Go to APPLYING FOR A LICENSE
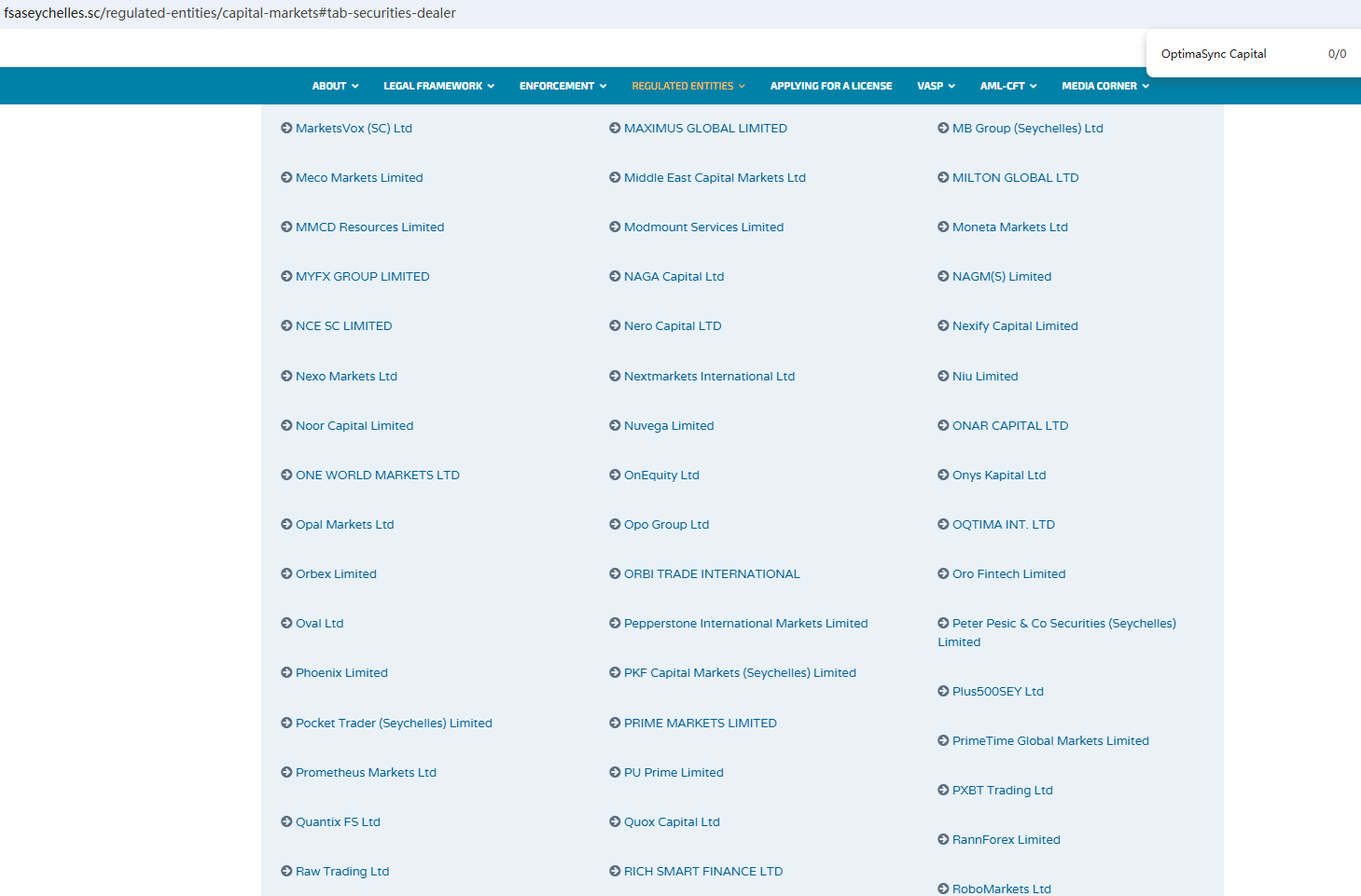Viewport: 1361px width, 896px height. coord(831,86)
